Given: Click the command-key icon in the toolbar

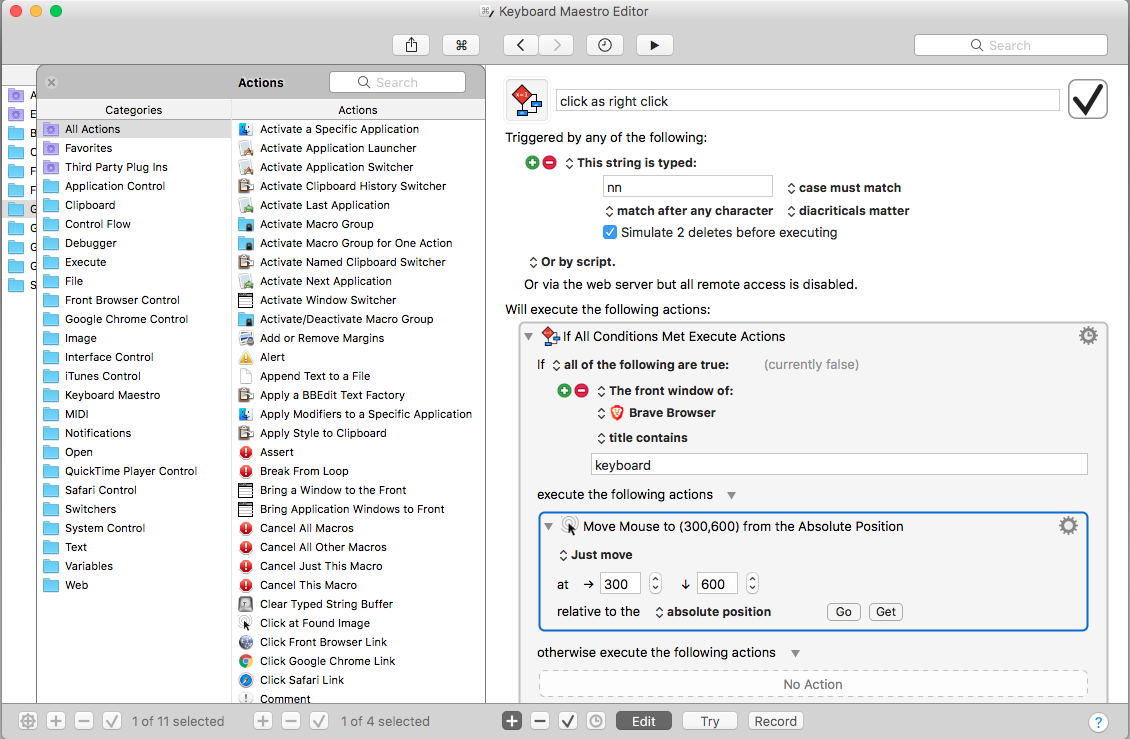Looking at the screenshot, I should pyautogui.click(x=461, y=45).
